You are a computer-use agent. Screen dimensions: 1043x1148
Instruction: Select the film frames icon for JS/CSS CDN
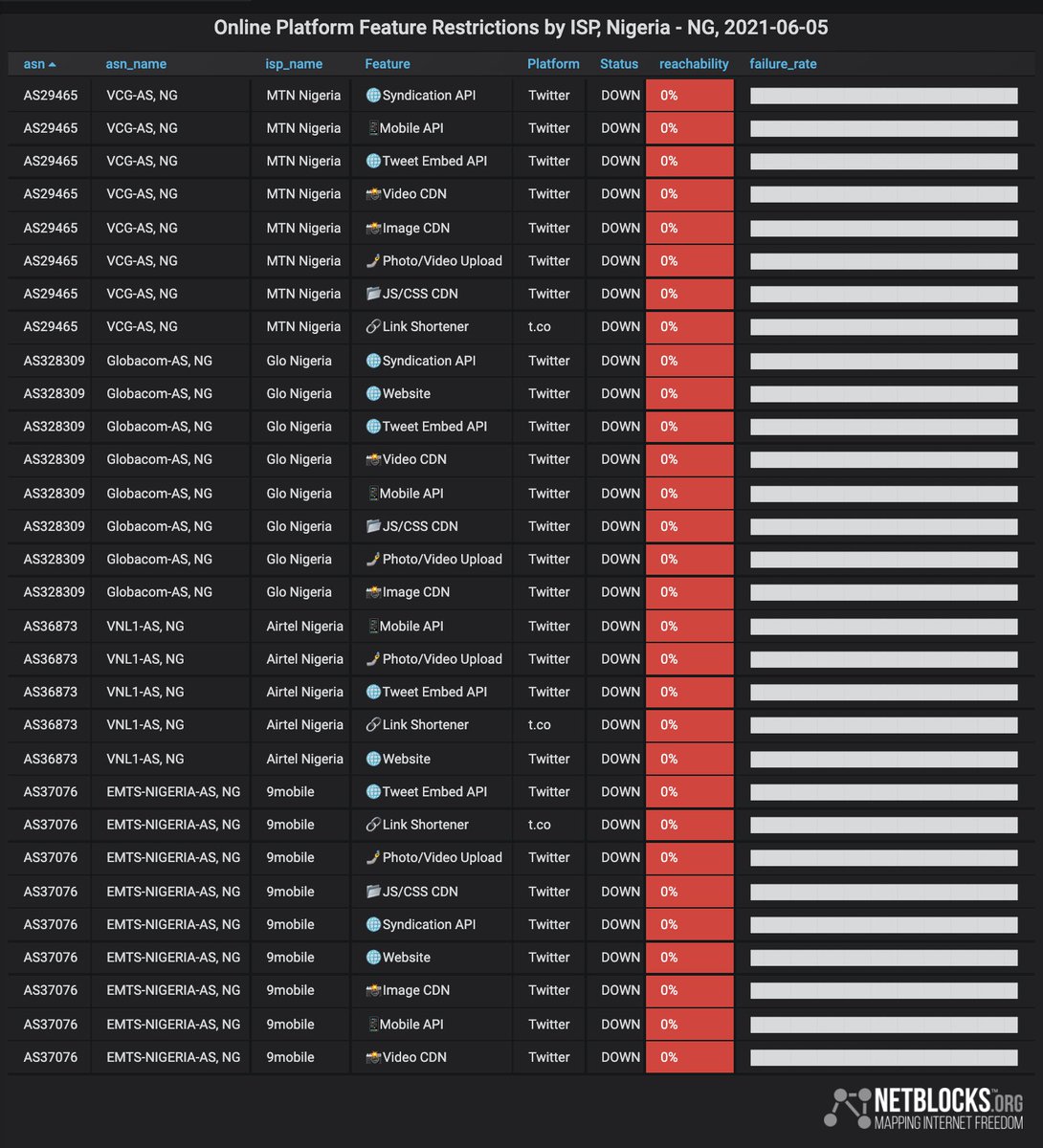point(372,294)
